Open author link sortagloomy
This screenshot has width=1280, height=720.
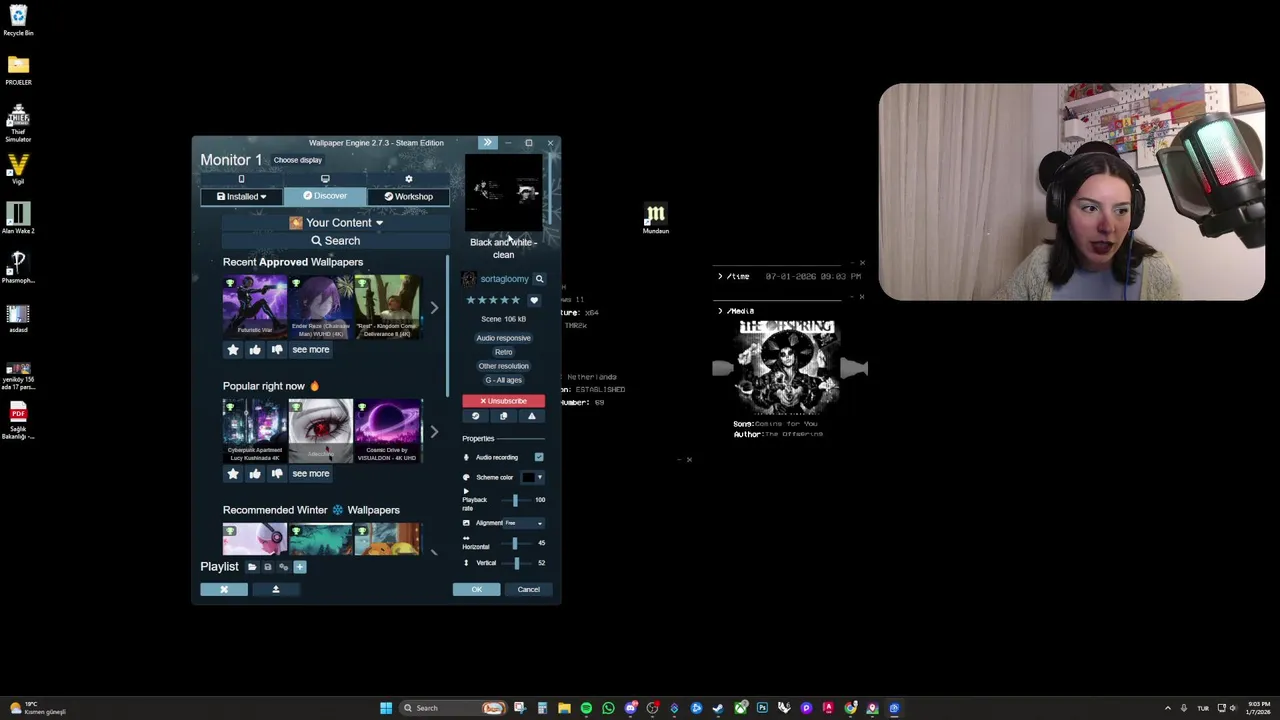[504, 279]
